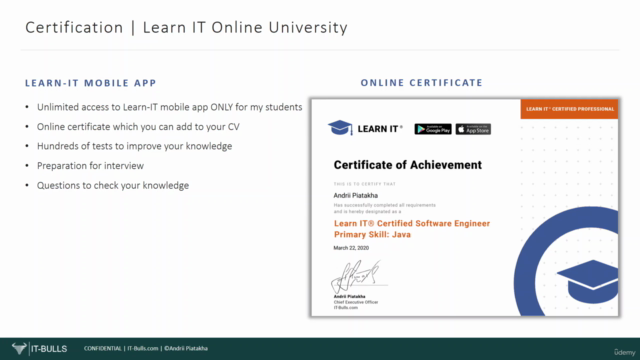Click bullet 'Hundreds of tests to improve'
Screen dimensions: 640x360
pyautogui.click(x=134, y=146)
